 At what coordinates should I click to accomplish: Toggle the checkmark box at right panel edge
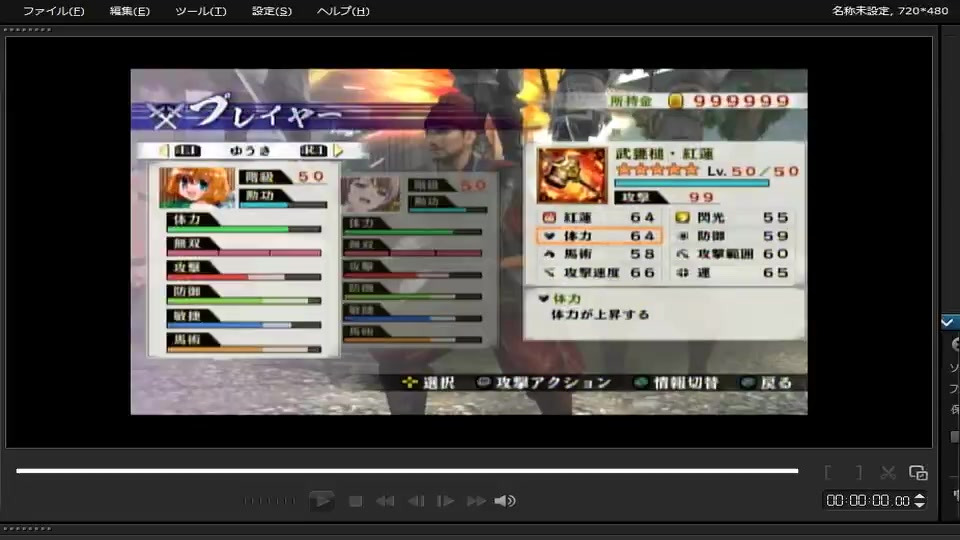point(948,322)
